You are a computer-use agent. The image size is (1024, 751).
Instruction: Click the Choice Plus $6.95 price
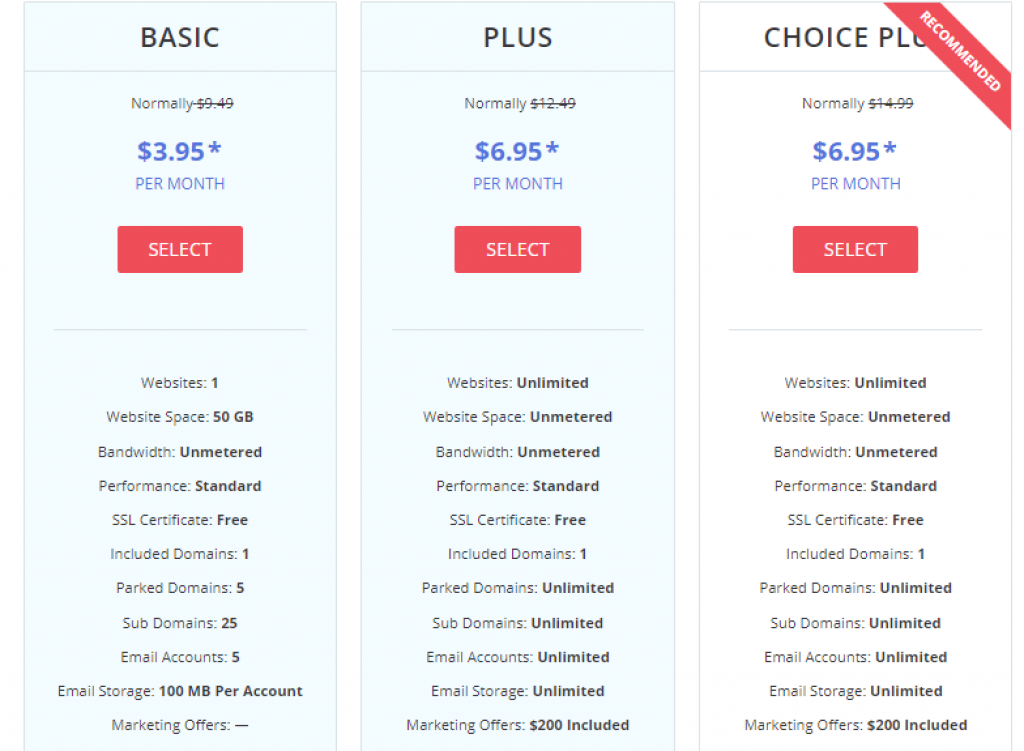tap(855, 152)
